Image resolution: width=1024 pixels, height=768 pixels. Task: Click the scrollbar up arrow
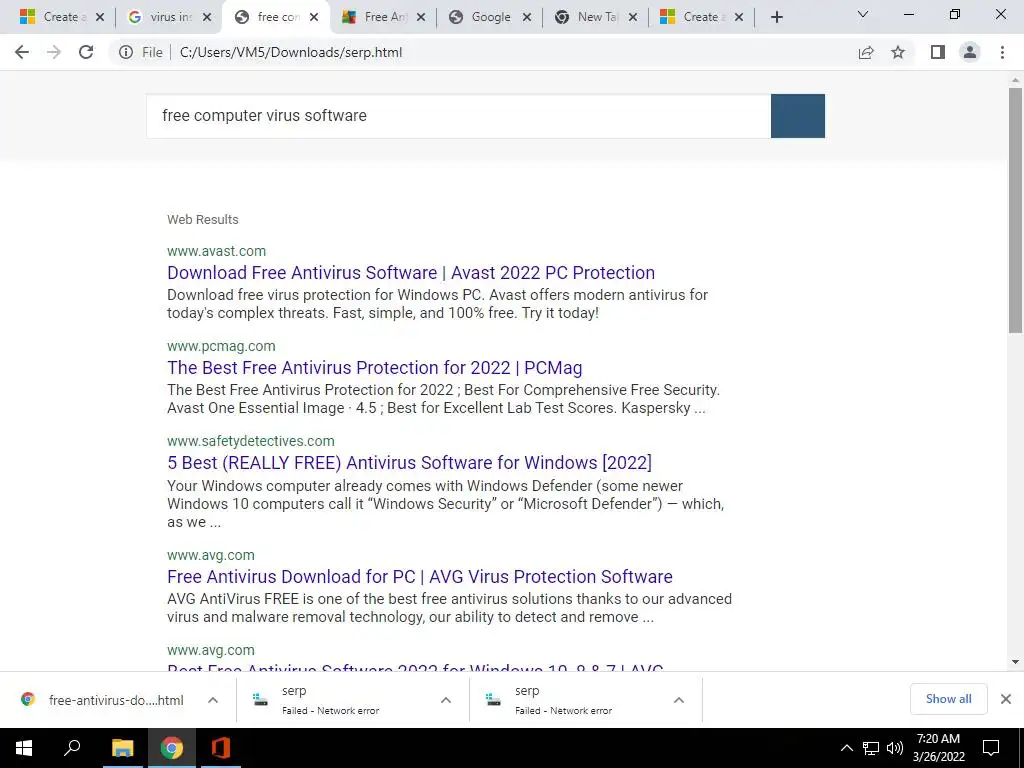pos(1015,81)
